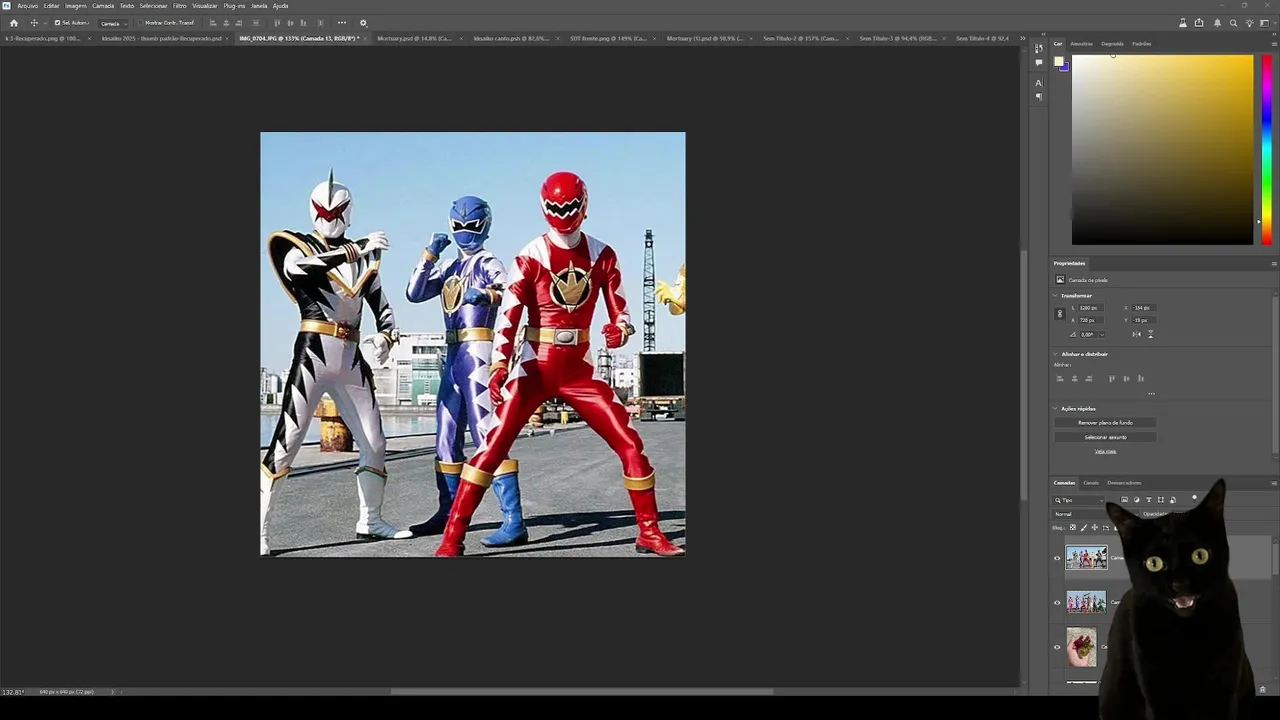Open the layer Tipo filter dropdown
This screenshot has width=1280, height=720.
1078,500
